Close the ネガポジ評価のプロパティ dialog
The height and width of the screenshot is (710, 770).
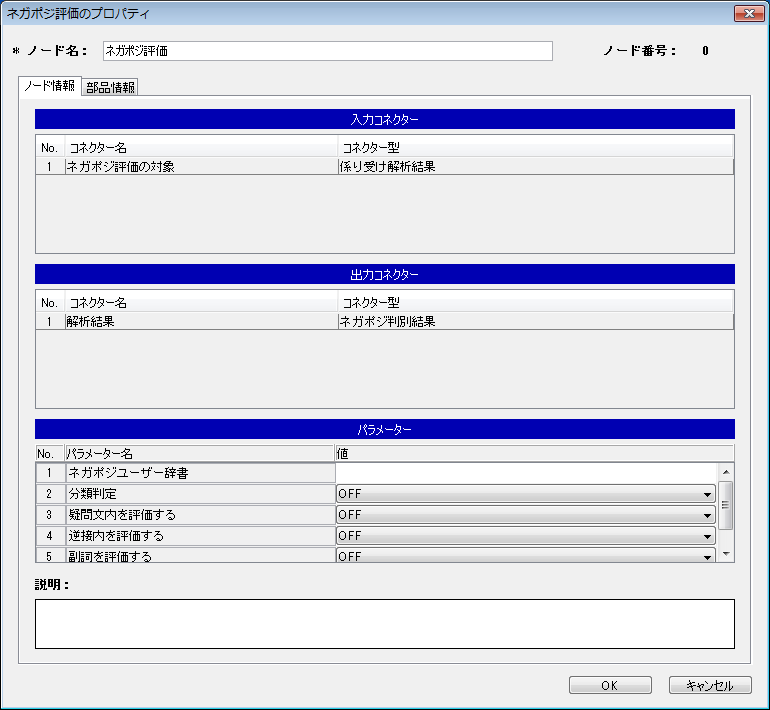coord(749,13)
